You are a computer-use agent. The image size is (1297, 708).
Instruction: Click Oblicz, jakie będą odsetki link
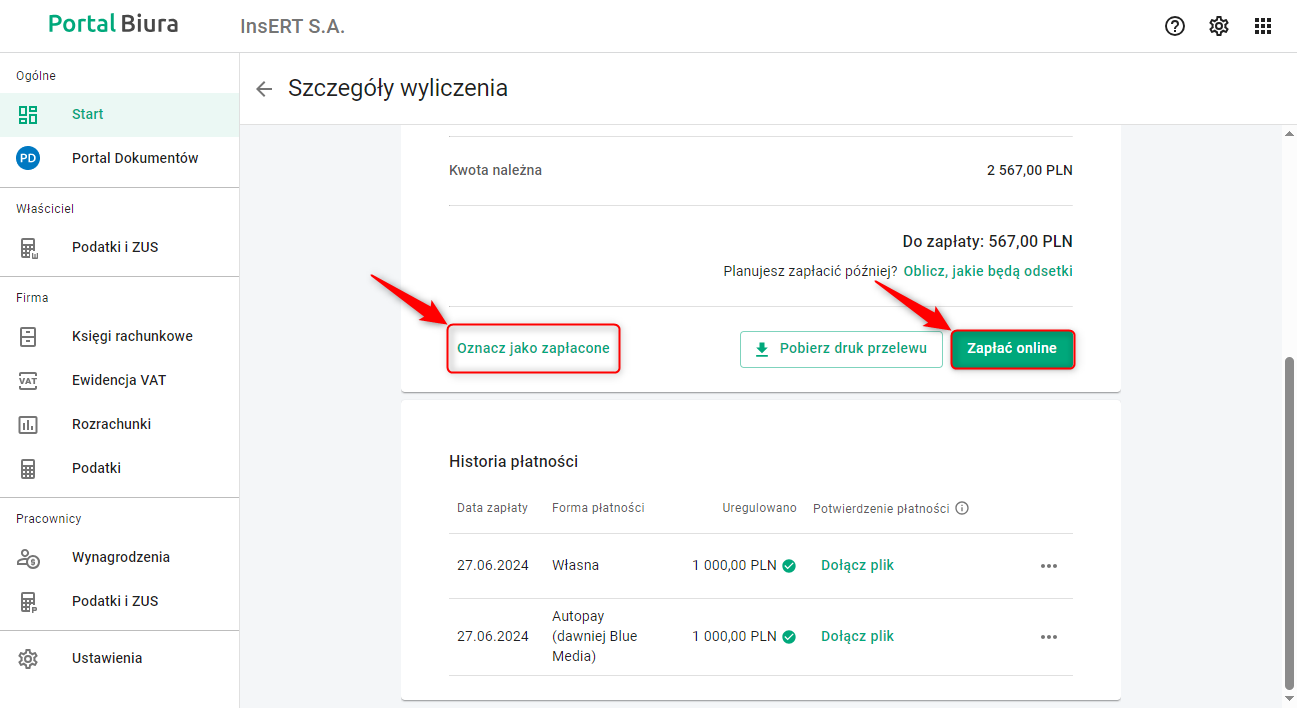point(988,271)
